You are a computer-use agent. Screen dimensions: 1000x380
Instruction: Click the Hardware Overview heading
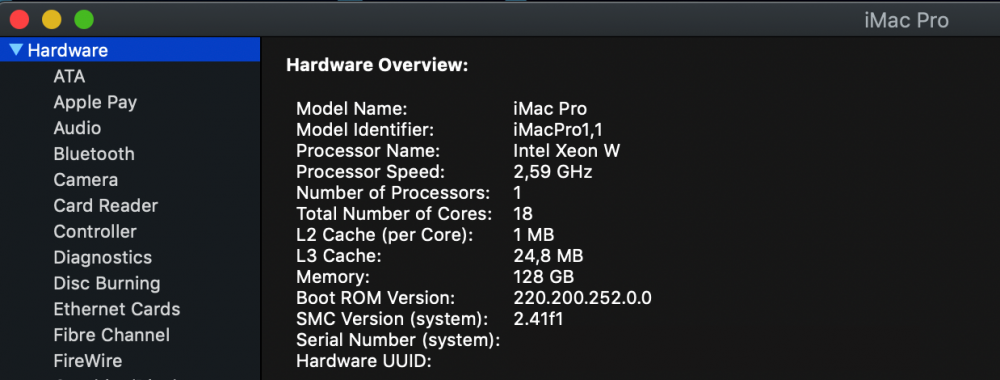377,65
